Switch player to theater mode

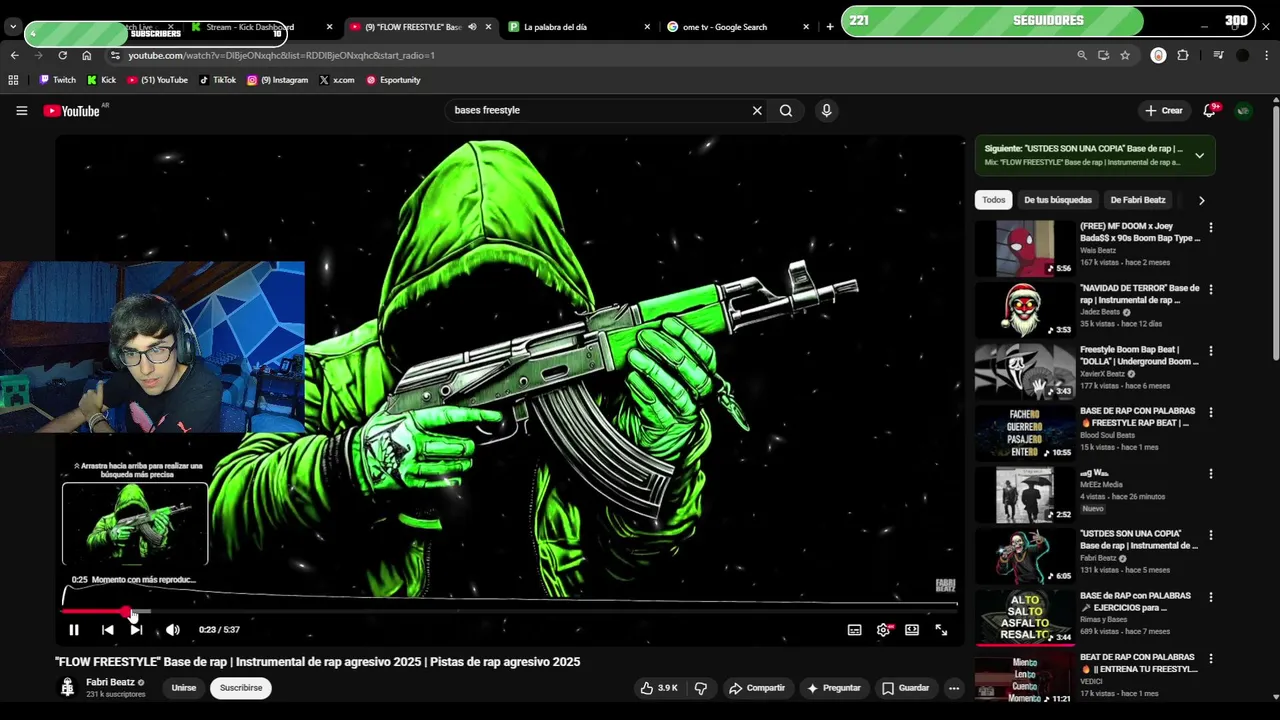[912, 630]
